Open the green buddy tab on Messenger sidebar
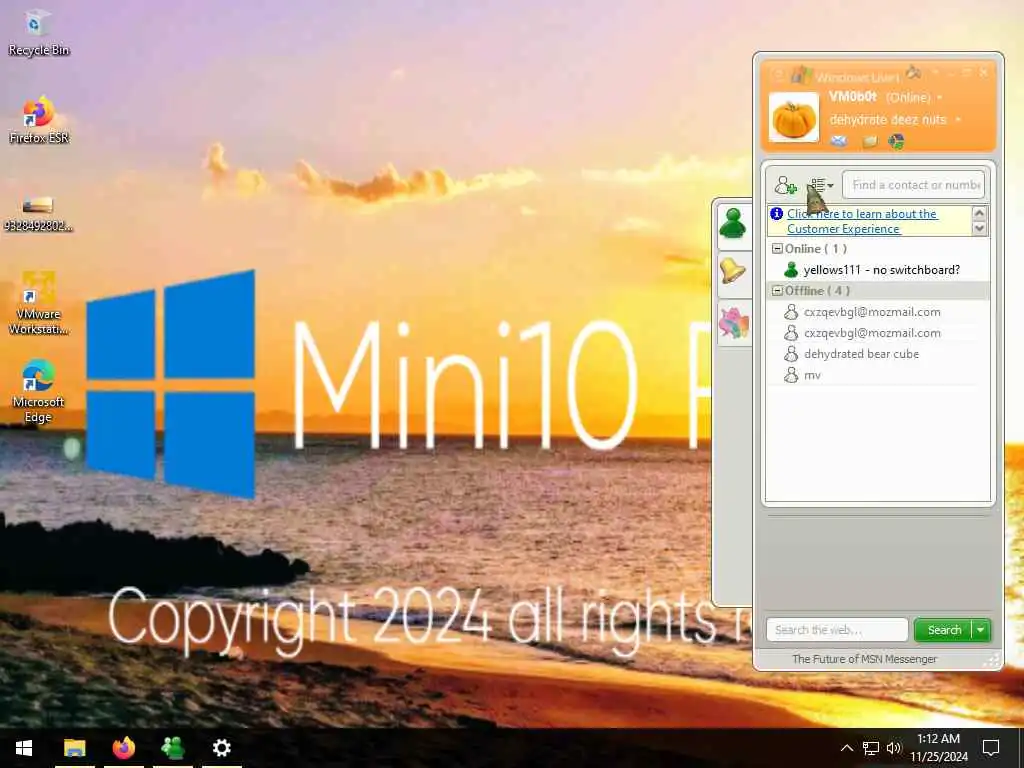 (733, 225)
